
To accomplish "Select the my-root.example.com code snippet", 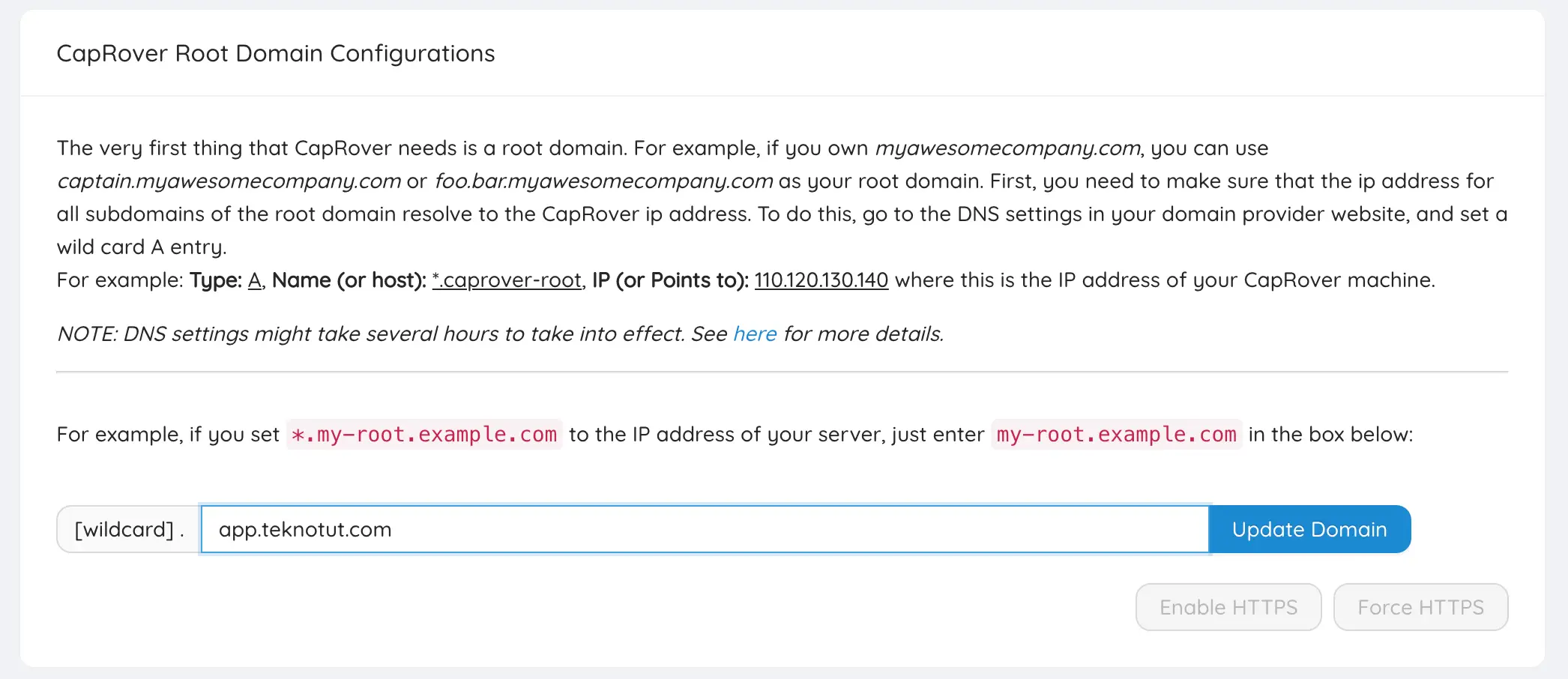I will tap(1116, 435).
